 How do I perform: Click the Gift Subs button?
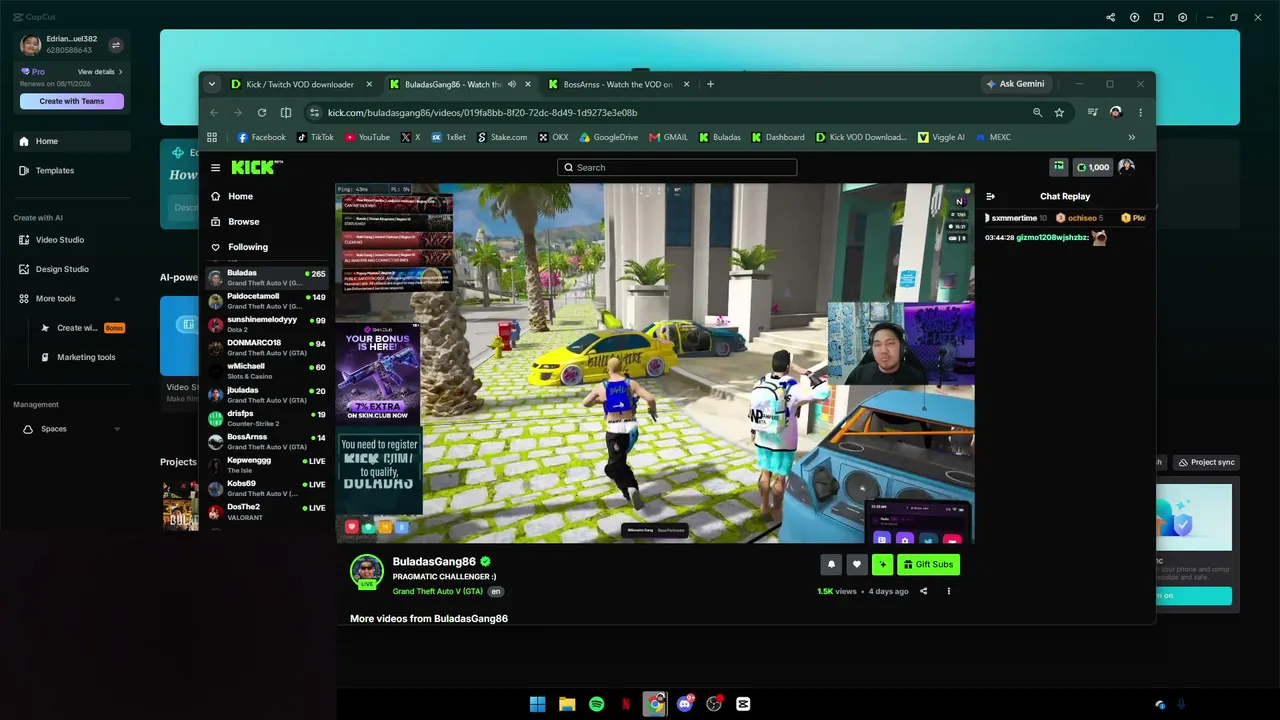click(x=928, y=565)
